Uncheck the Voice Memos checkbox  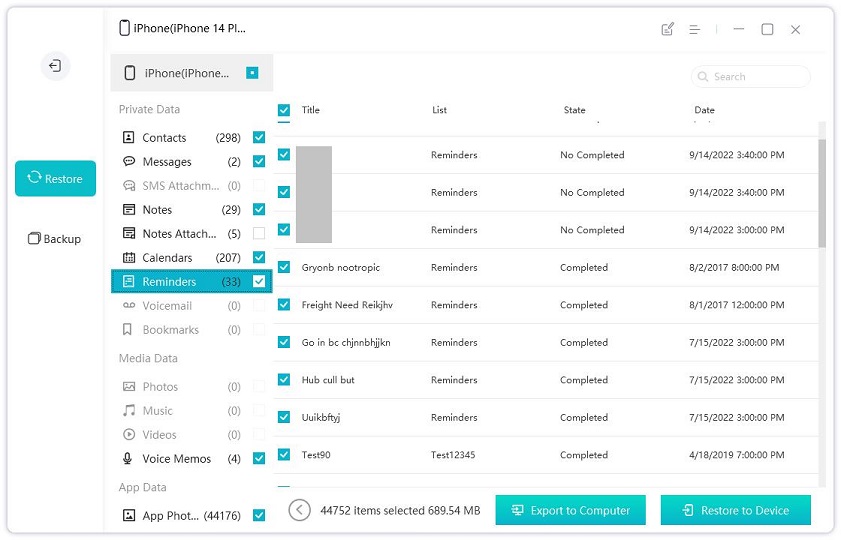pos(259,458)
